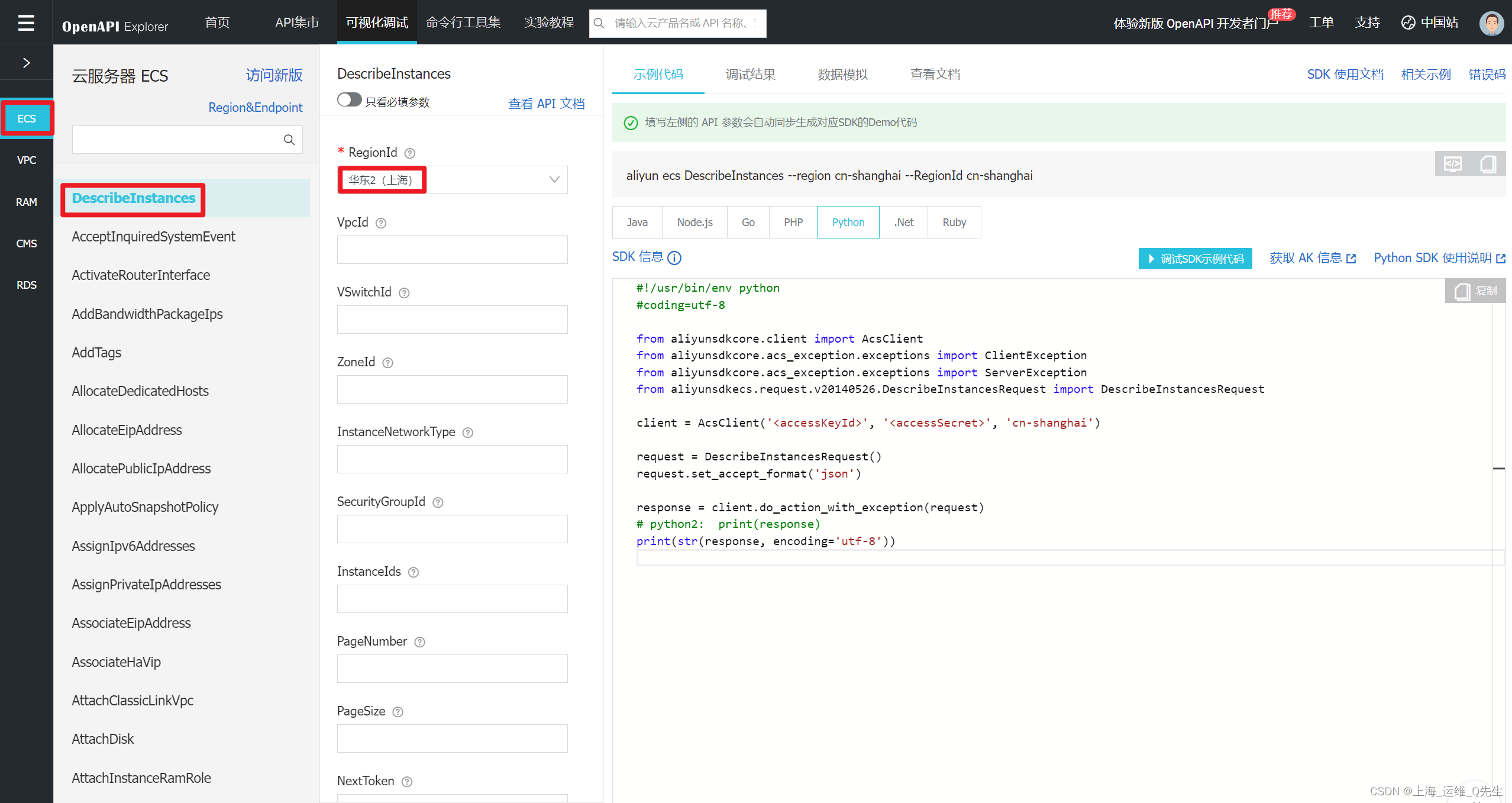
Task: Open the 首页 nav item
Action: click(217, 22)
